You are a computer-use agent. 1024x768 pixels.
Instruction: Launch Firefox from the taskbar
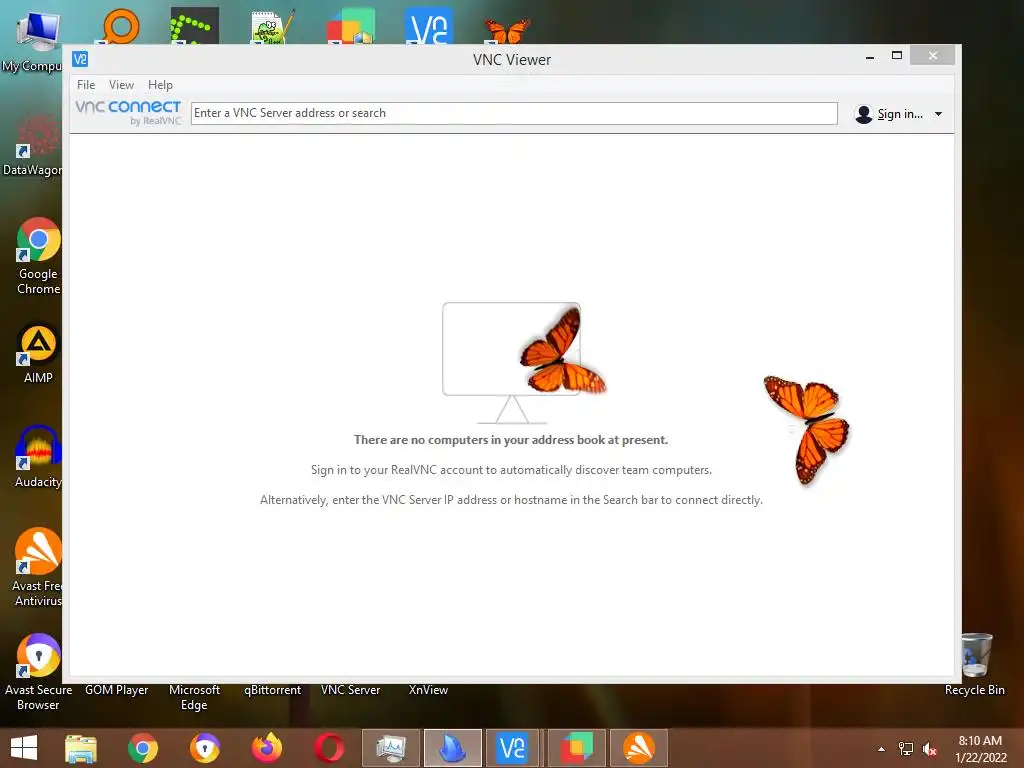coord(267,748)
